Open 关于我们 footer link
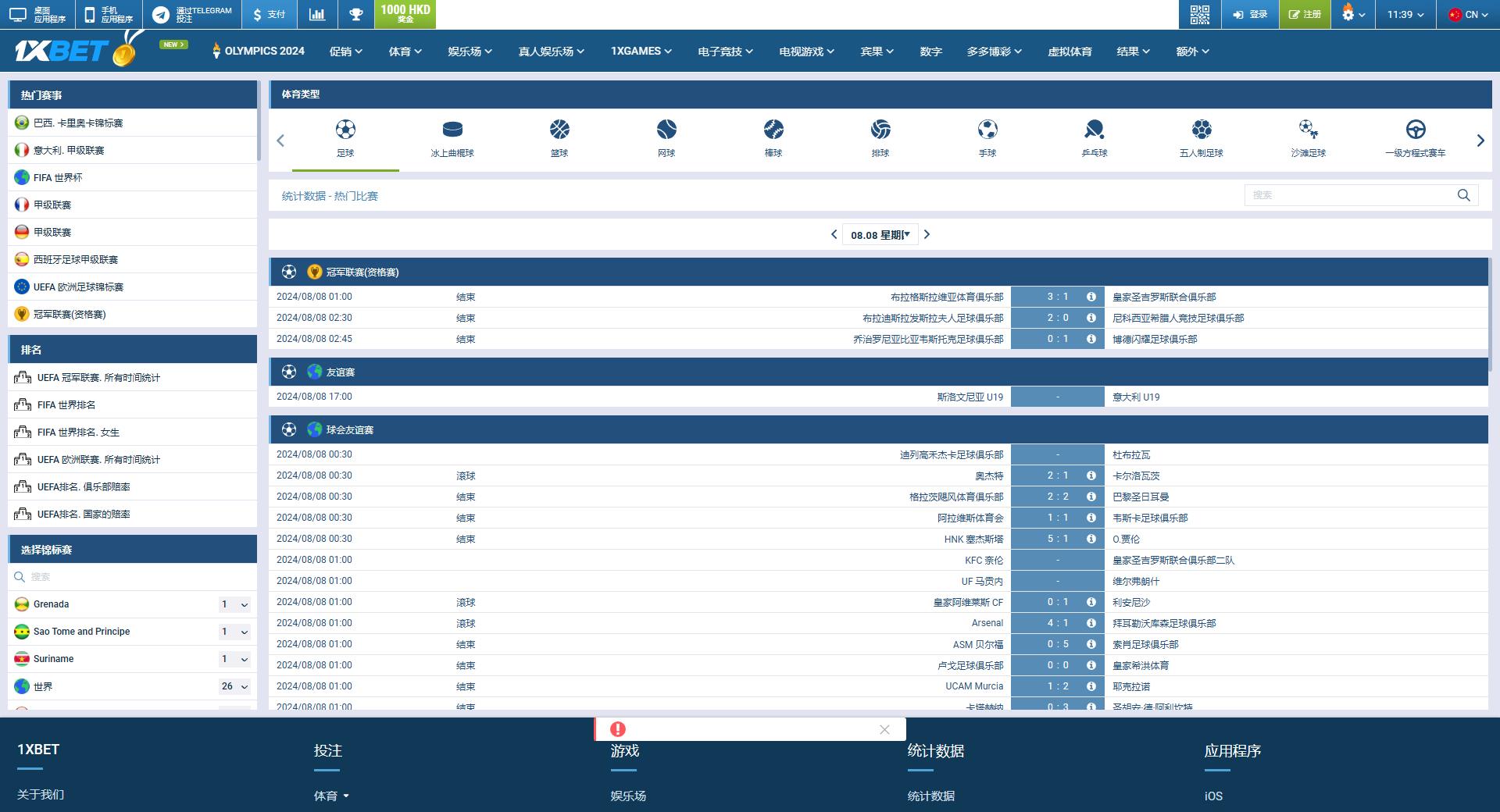The width and height of the screenshot is (1500, 812). pos(41,795)
